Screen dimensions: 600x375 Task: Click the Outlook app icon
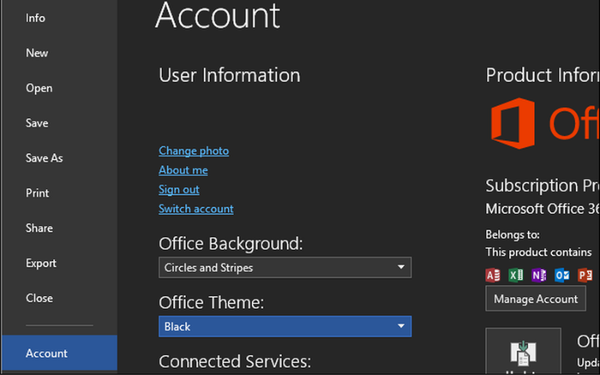(x=562, y=275)
